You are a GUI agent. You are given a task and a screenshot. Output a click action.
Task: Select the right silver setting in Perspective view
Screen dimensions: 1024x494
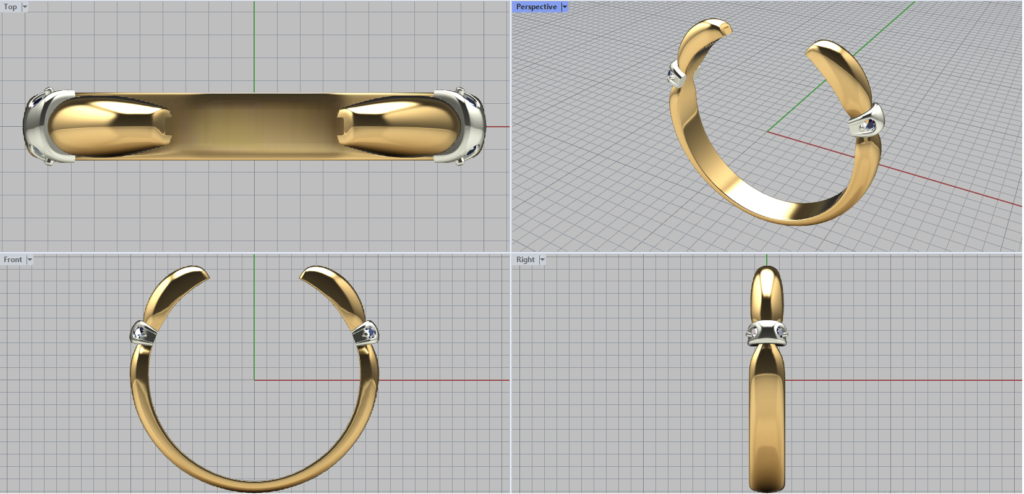(867, 122)
